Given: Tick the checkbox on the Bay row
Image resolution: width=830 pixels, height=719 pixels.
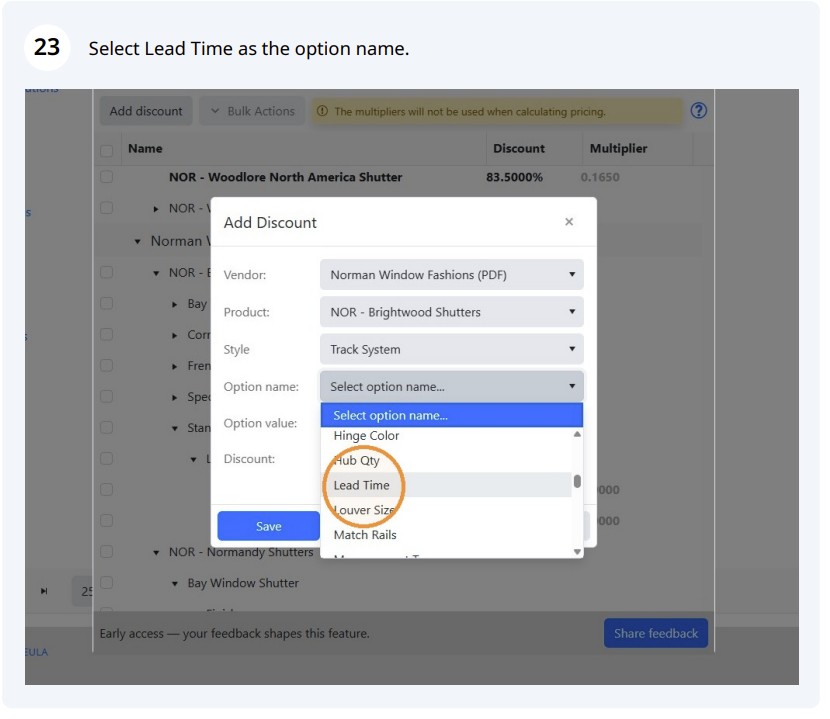Looking at the screenshot, I should [106, 303].
